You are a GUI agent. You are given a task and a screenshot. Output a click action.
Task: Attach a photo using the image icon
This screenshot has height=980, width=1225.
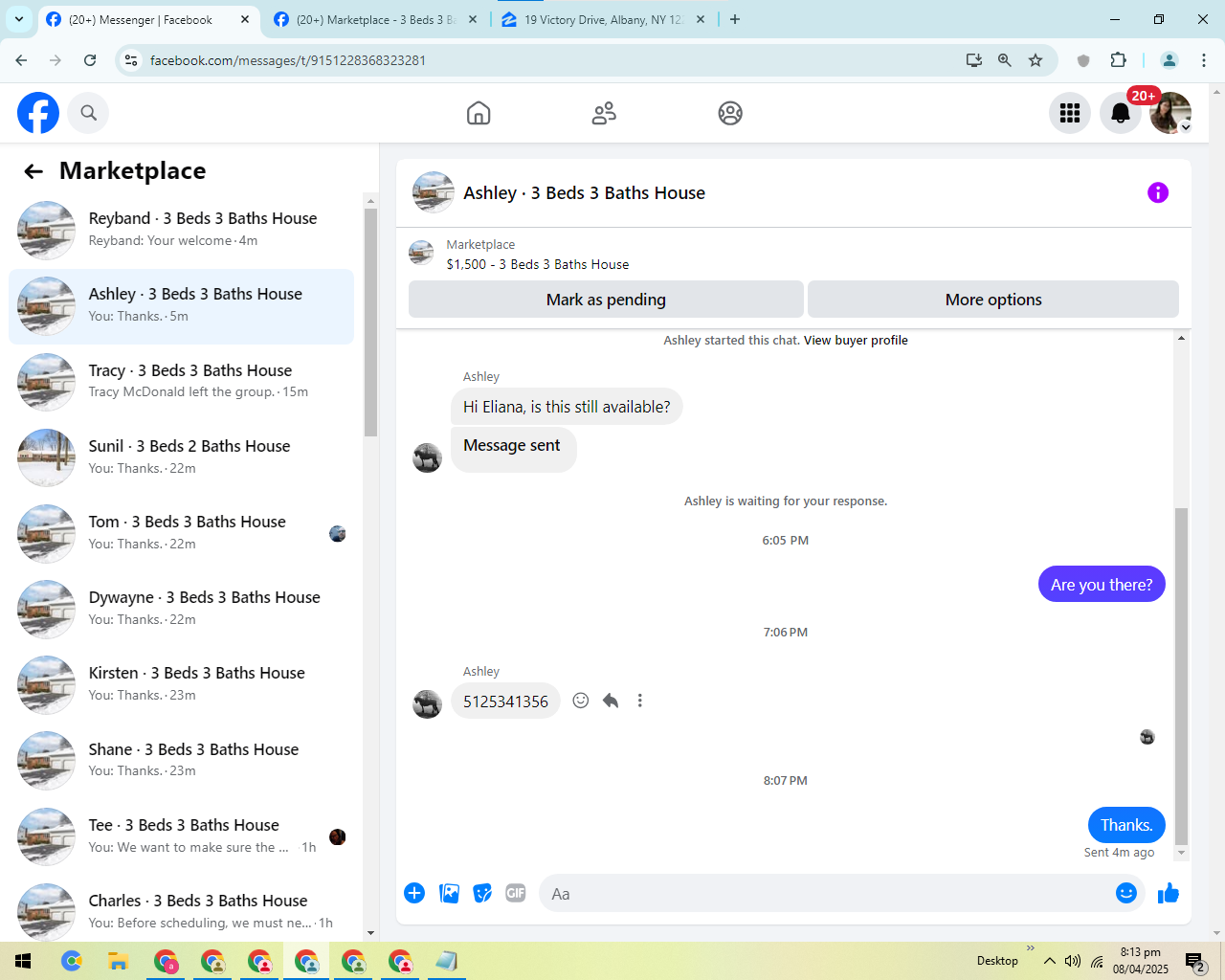(x=449, y=893)
